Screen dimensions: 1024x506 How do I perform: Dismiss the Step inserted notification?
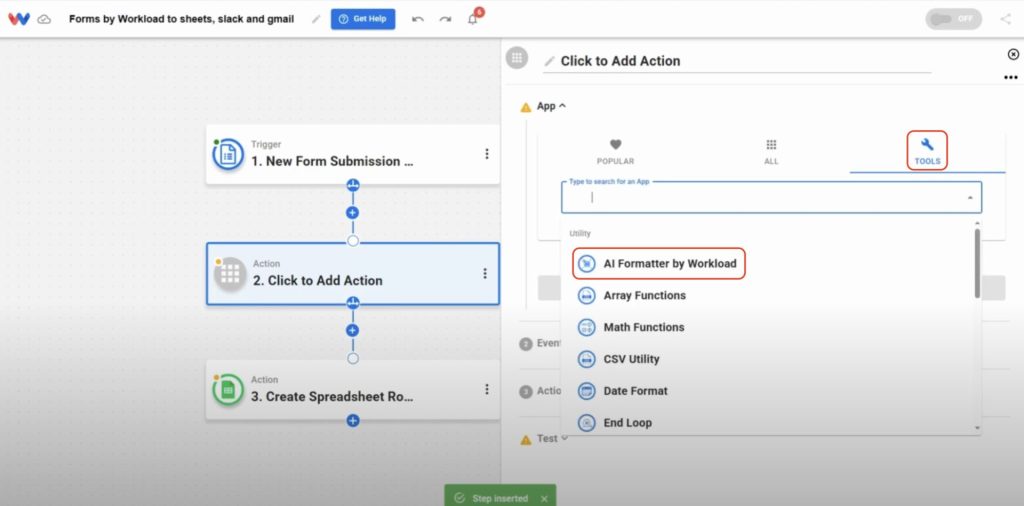[x=544, y=498]
